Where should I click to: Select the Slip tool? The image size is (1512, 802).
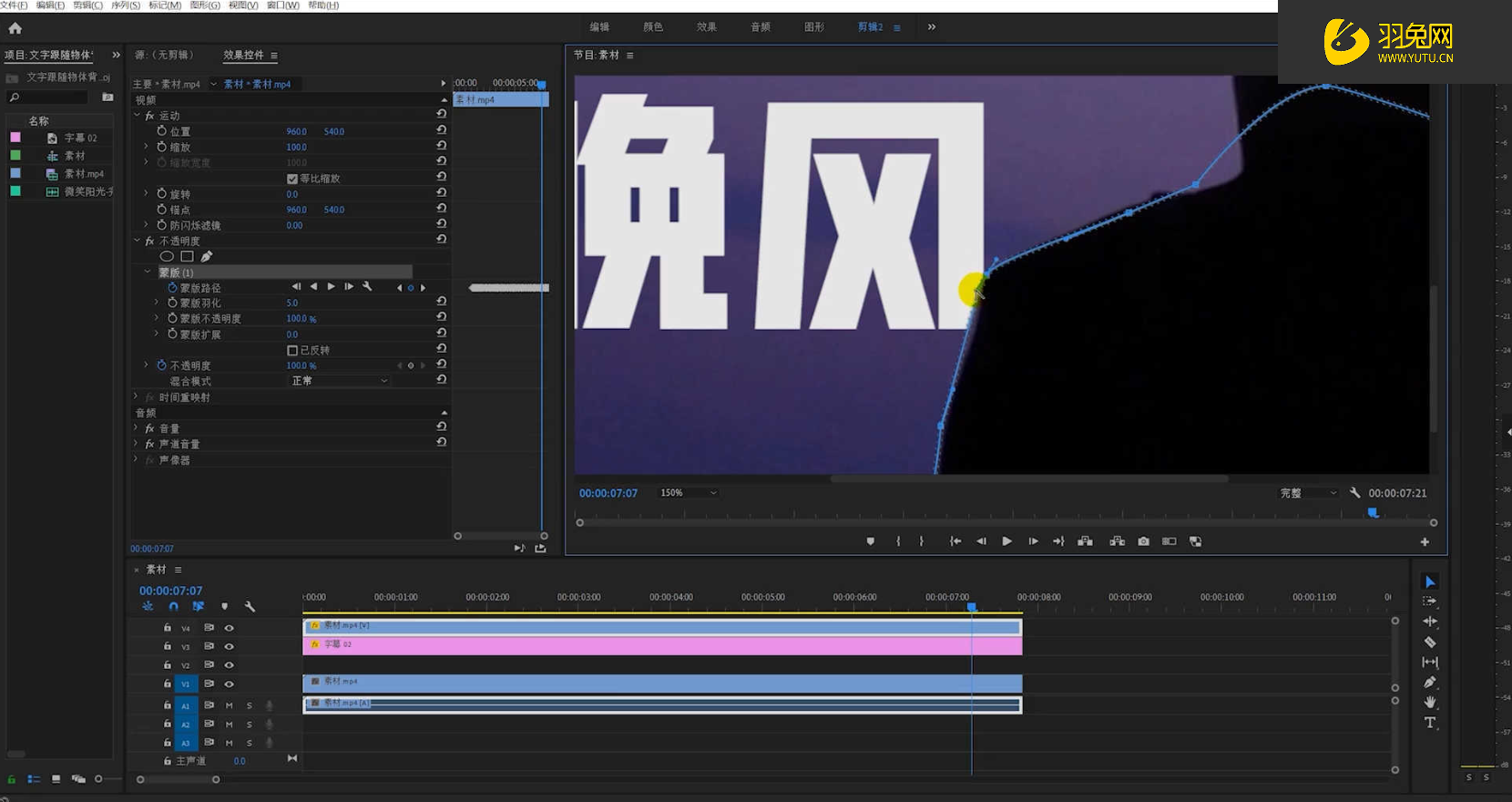pyautogui.click(x=1430, y=663)
